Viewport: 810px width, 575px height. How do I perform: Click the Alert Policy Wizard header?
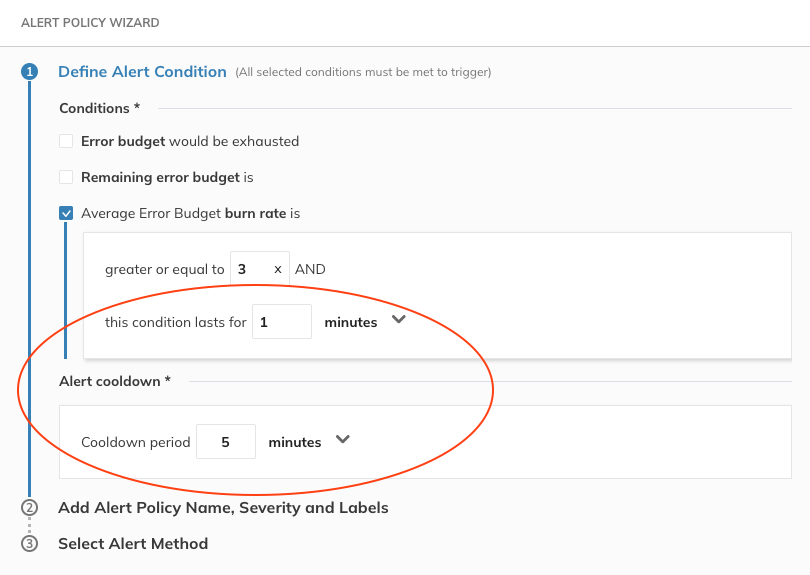click(90, 22)
